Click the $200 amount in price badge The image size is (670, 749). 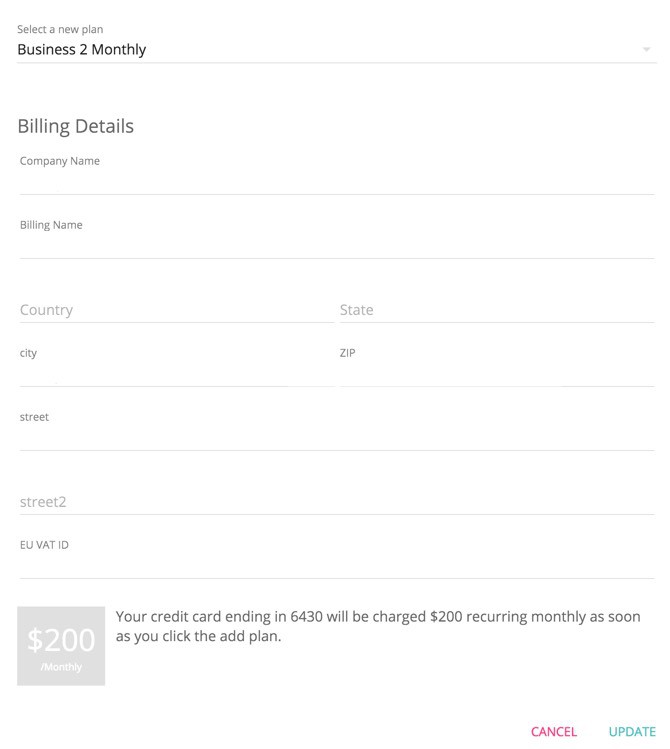[x=61, y=639]
